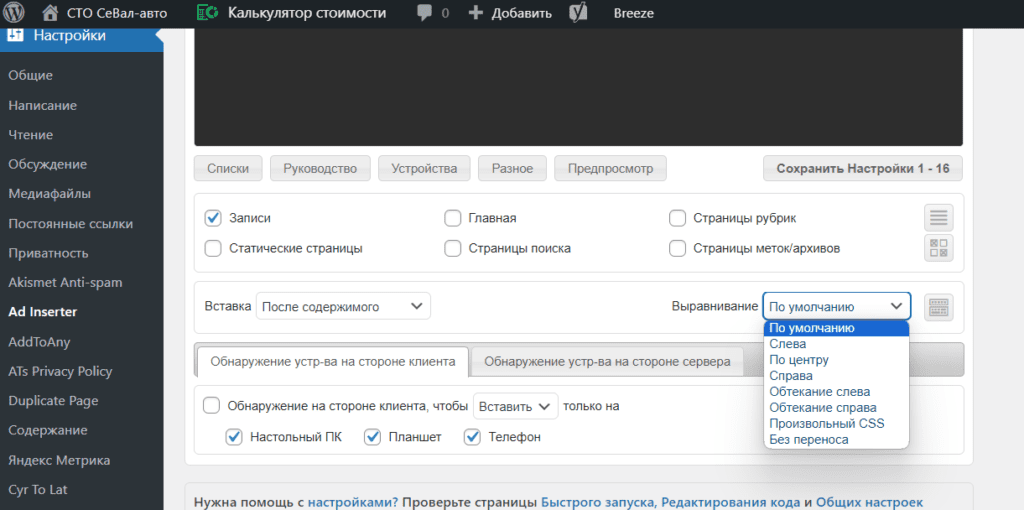Click the Предпросмотр button
This screenshot has height=510, width=1024.
point(611,168)
